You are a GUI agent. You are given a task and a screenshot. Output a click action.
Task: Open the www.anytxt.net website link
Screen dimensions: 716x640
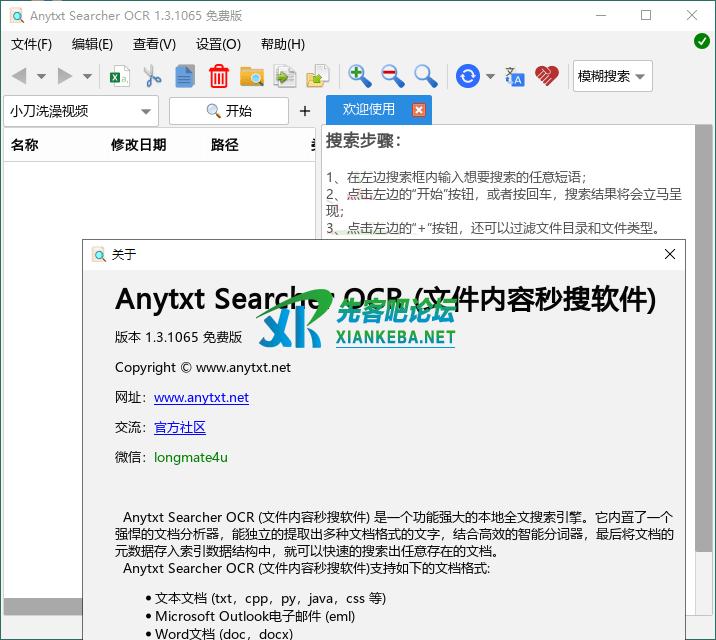click(201, 397)
